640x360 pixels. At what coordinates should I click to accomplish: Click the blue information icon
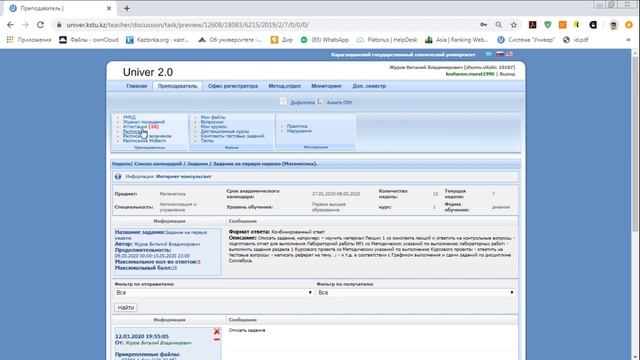[118, 177]
